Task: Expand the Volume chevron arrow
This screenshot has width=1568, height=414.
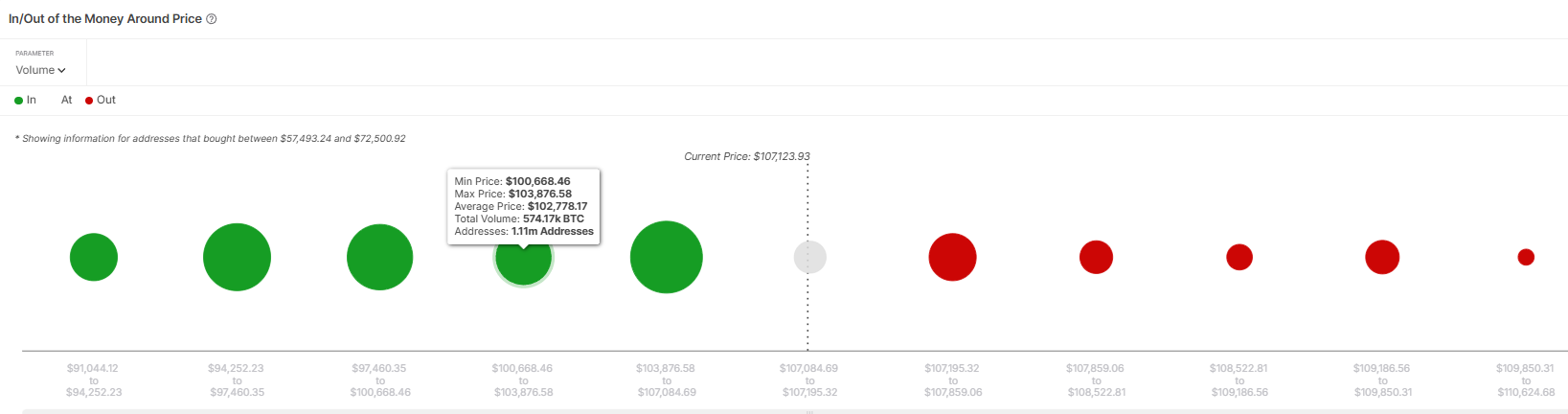Action: tap(61, 70)
